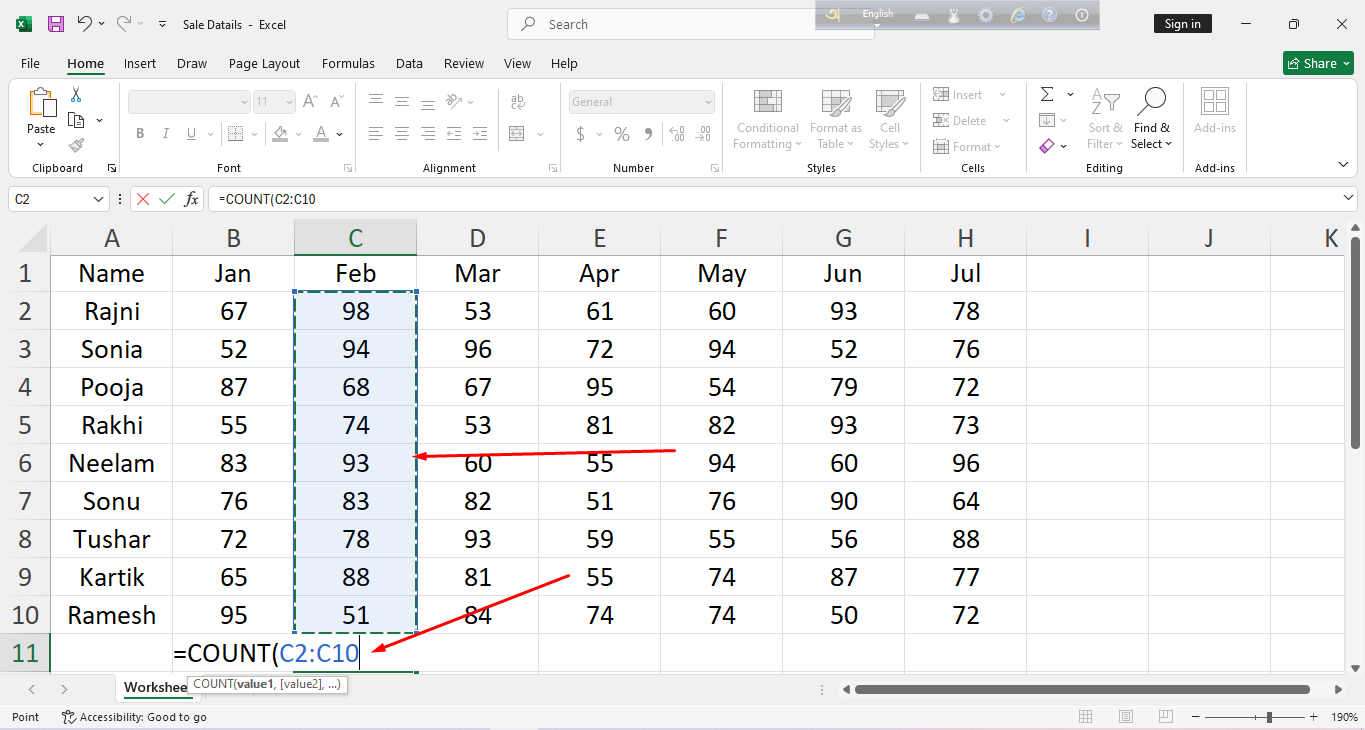The width and height of the screenshot is (1365, 730).
Task: Switch to Page Layout view in status bar
Action: [x=1126, y=717]
